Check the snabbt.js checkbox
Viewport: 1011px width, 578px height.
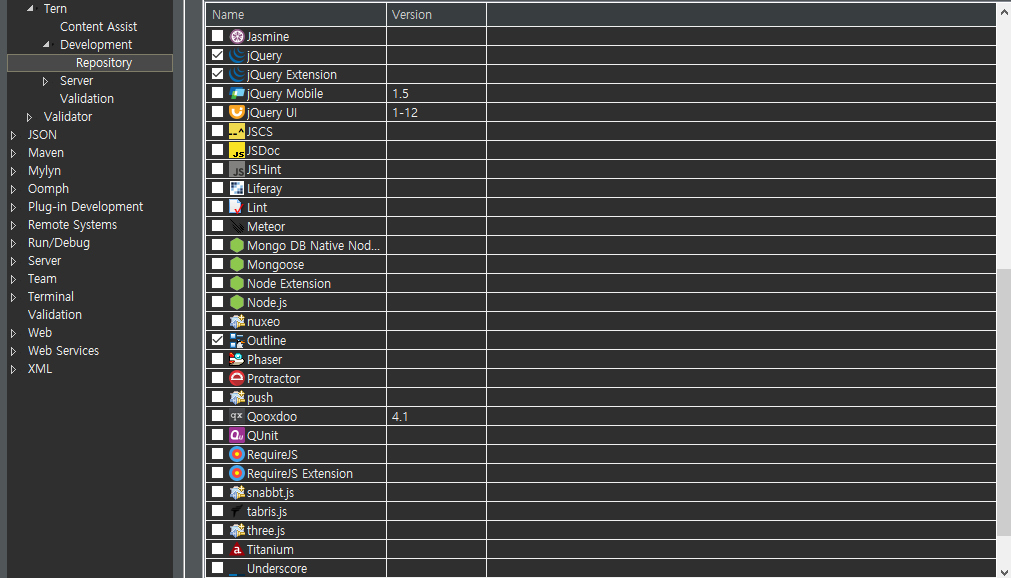[218, 492]
